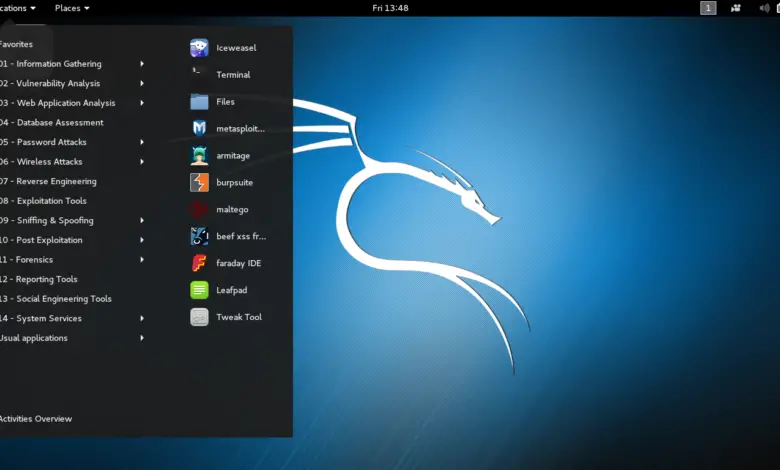Expand arrow beside Post Exploitation

(142, 240)
